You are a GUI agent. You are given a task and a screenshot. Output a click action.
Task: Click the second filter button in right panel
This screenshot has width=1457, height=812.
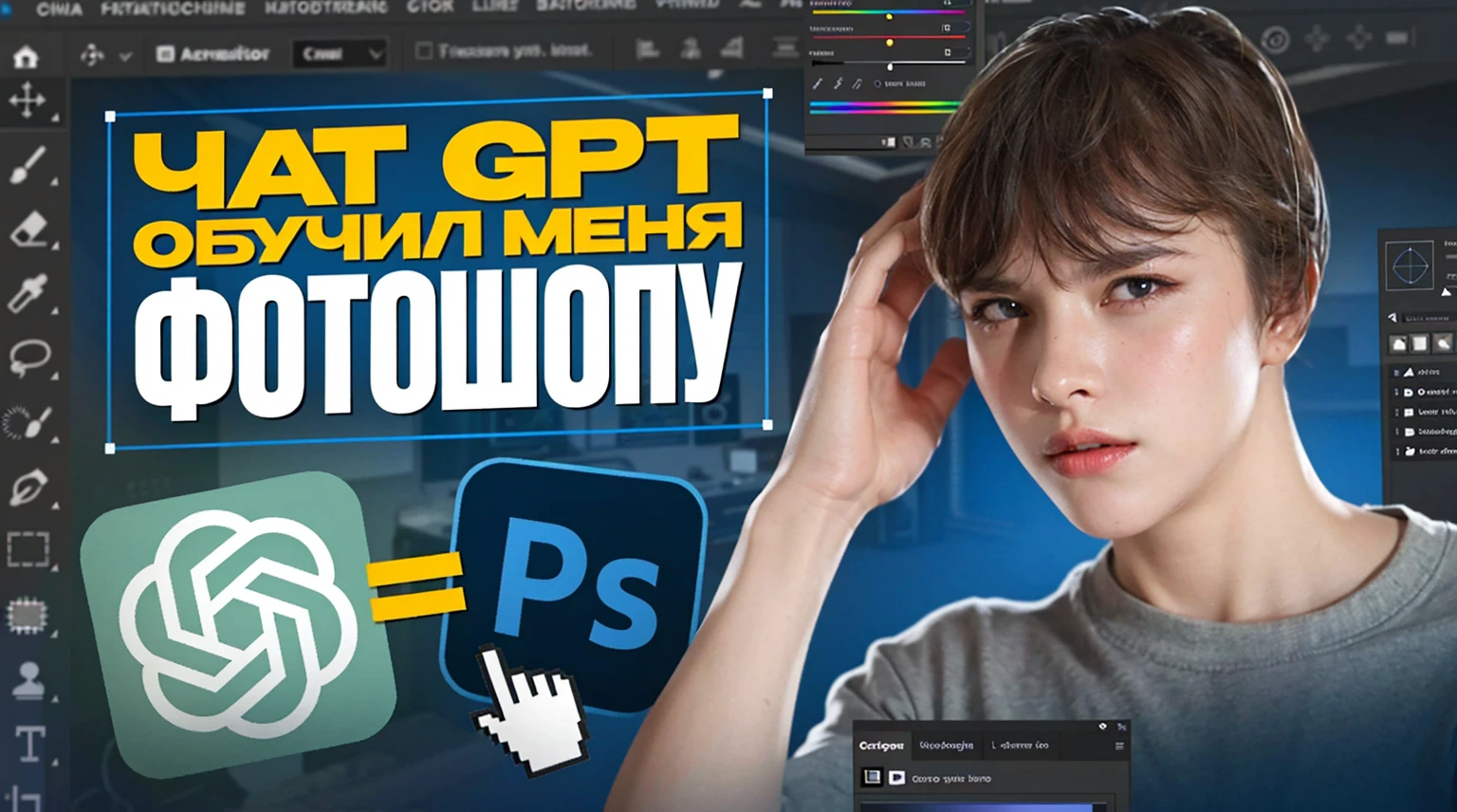tap(1420, 343)
